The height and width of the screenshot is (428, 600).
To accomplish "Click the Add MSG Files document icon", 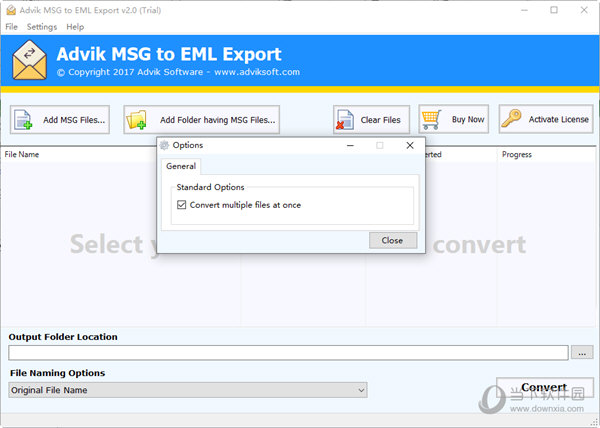I will 23,120.
